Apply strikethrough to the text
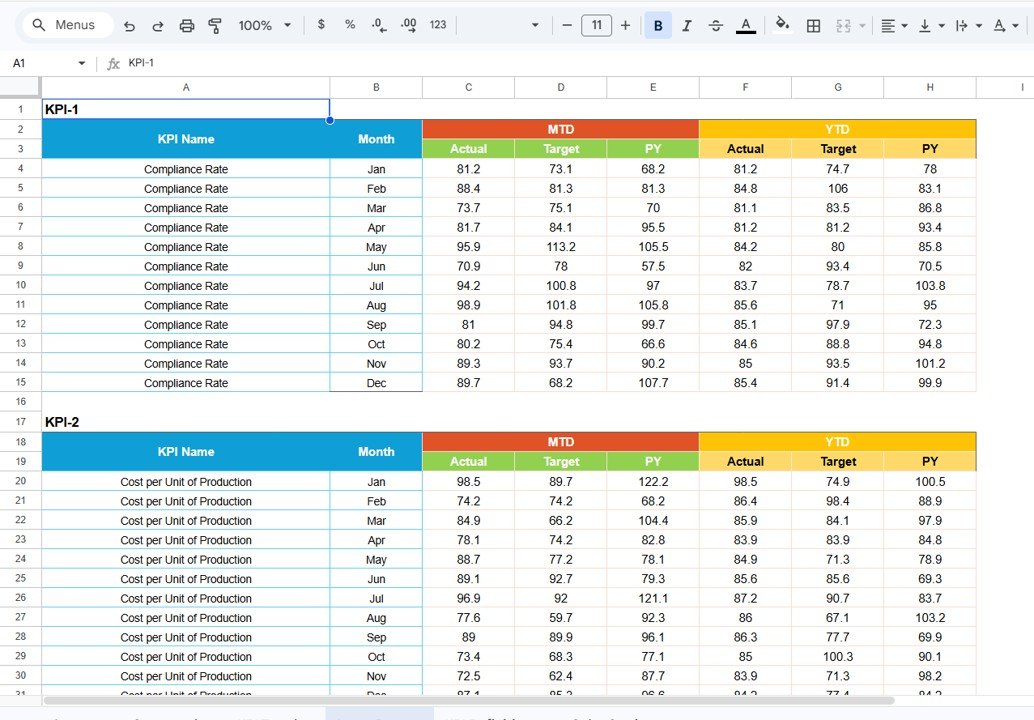Image resolution: width=1034 pixels, height=720 pixels. tap(716, 26)
